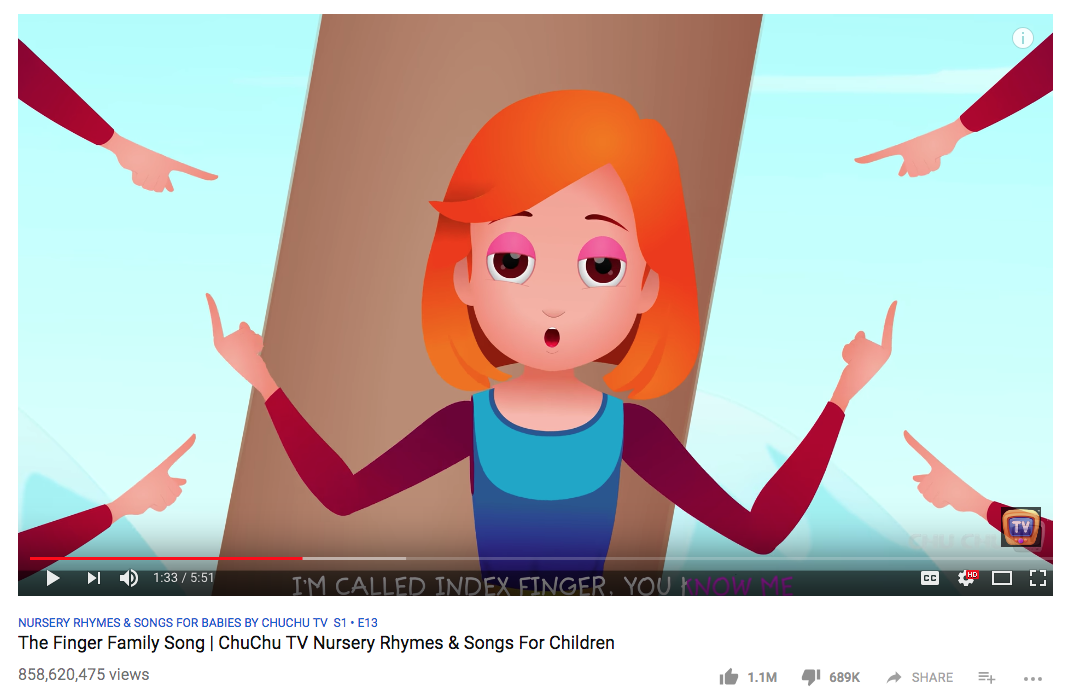The height and width of the screenshot is (697, 1066).
Task: Like the video with thumbs up
Action: point(729,677)
